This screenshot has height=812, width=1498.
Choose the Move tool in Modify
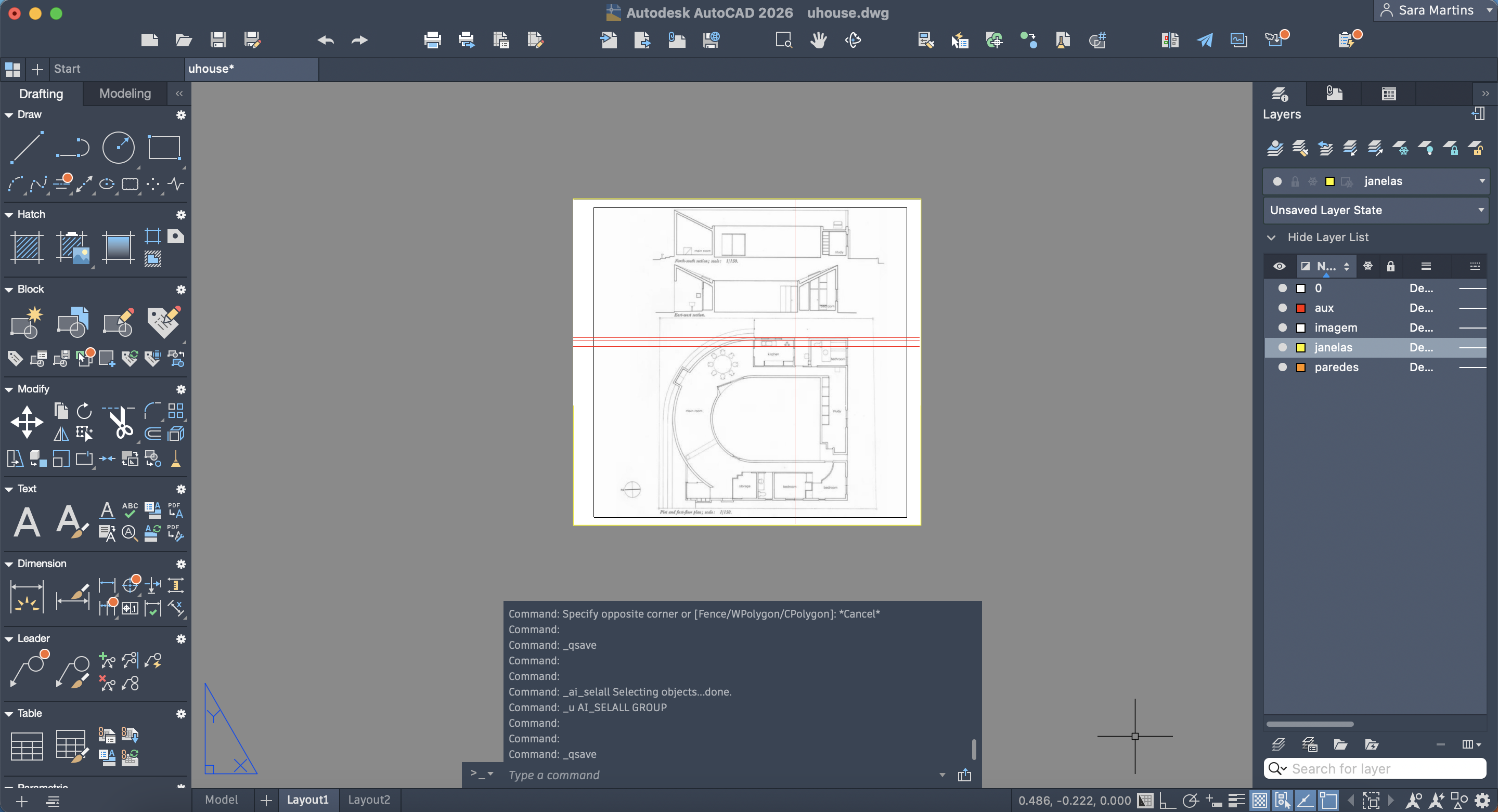click(27, 422)
